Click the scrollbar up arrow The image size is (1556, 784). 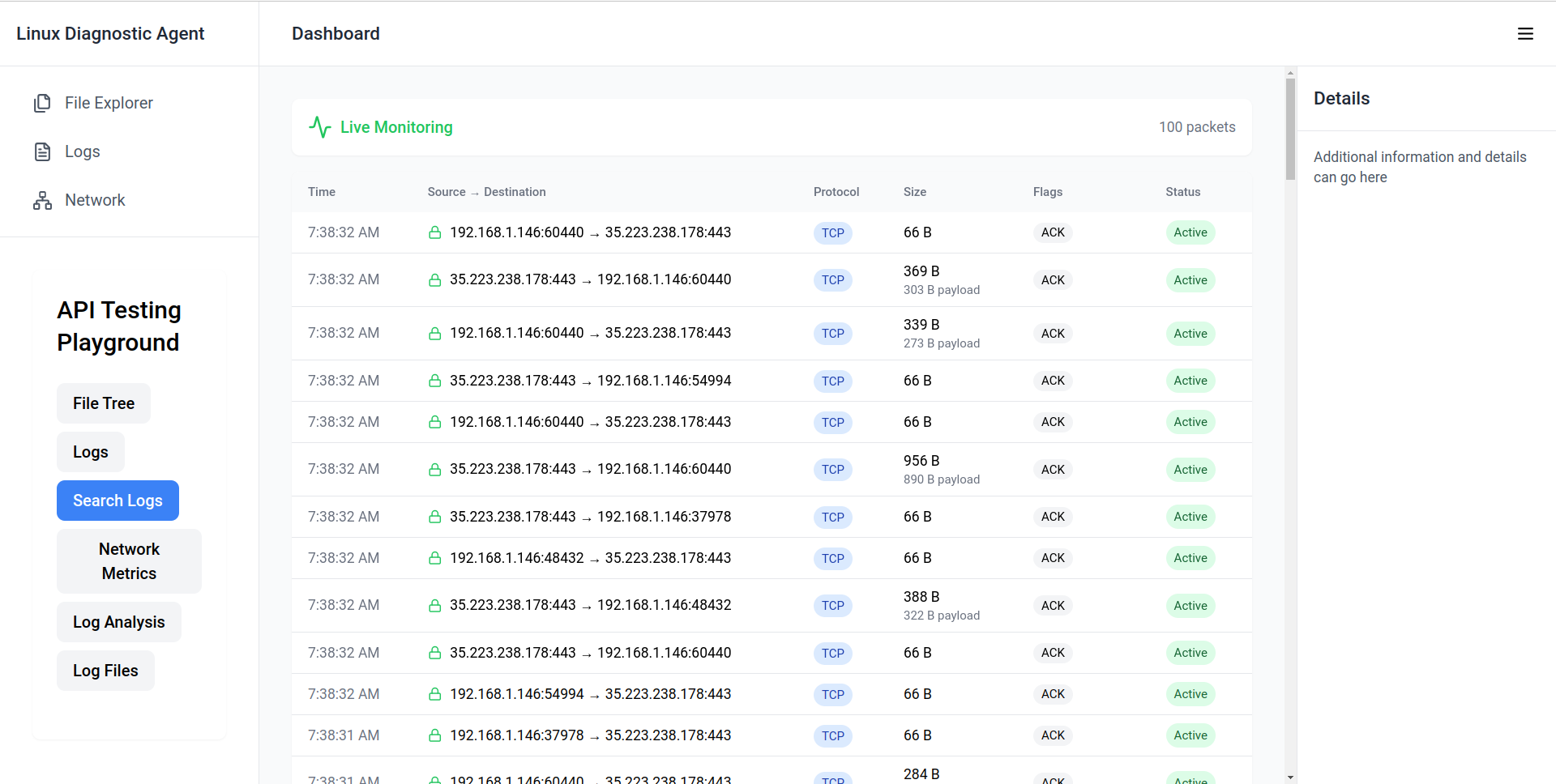(1290, 73)
